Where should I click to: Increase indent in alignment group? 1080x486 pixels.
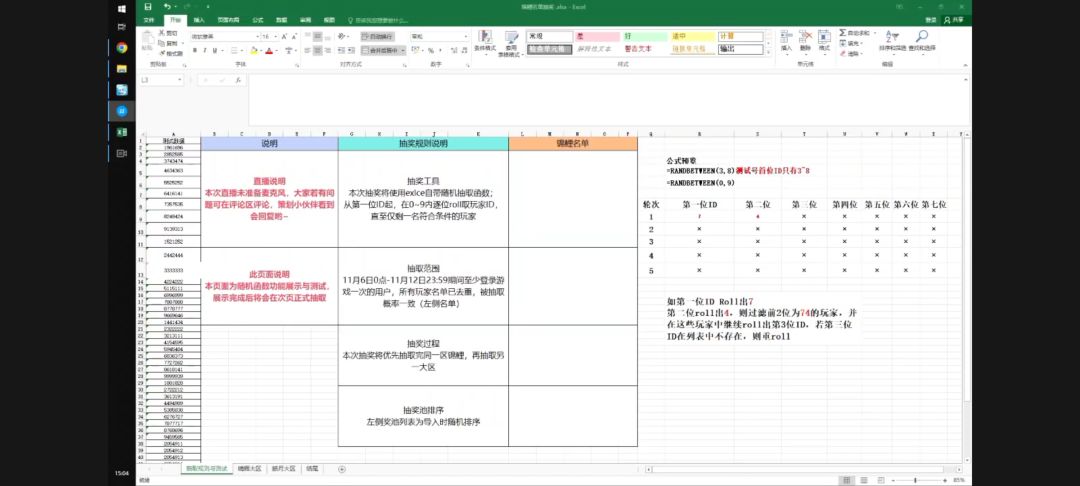(x=353, y=50)
